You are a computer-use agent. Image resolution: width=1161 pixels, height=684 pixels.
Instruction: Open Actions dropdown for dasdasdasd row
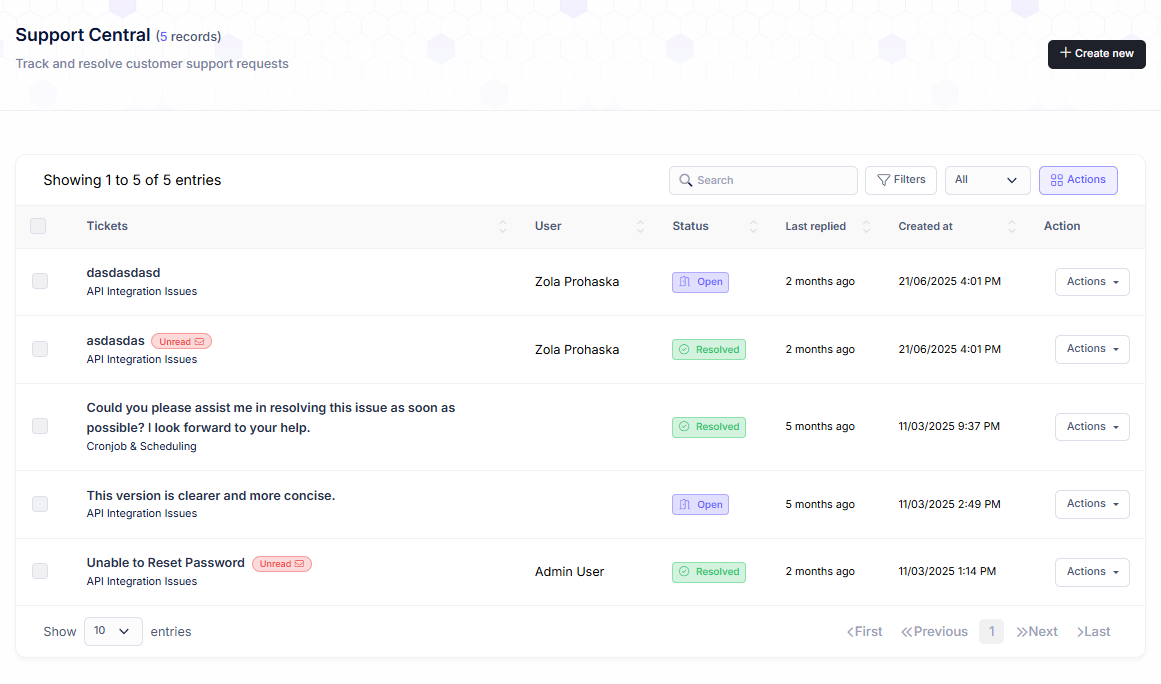click(x=1091, y=282)
